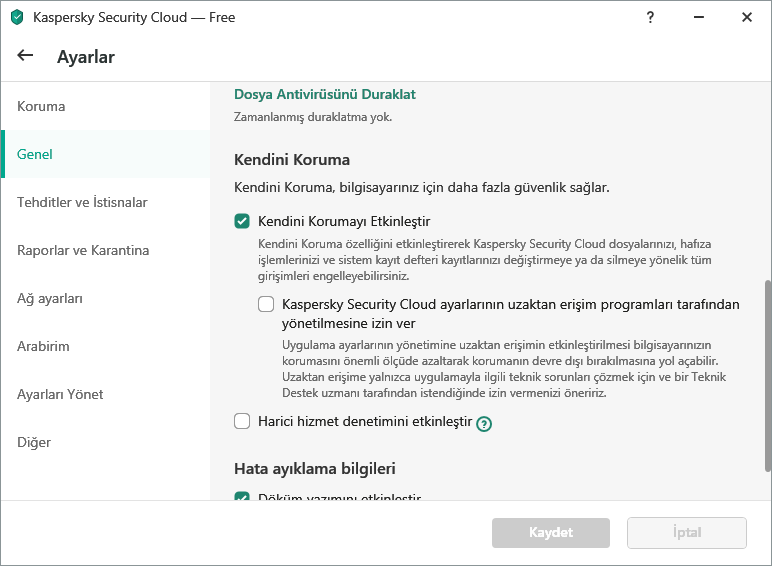Check Harici hizmet denetimini etkinleştir
Screen dimensions: 772x566
(x=242, y=422)
